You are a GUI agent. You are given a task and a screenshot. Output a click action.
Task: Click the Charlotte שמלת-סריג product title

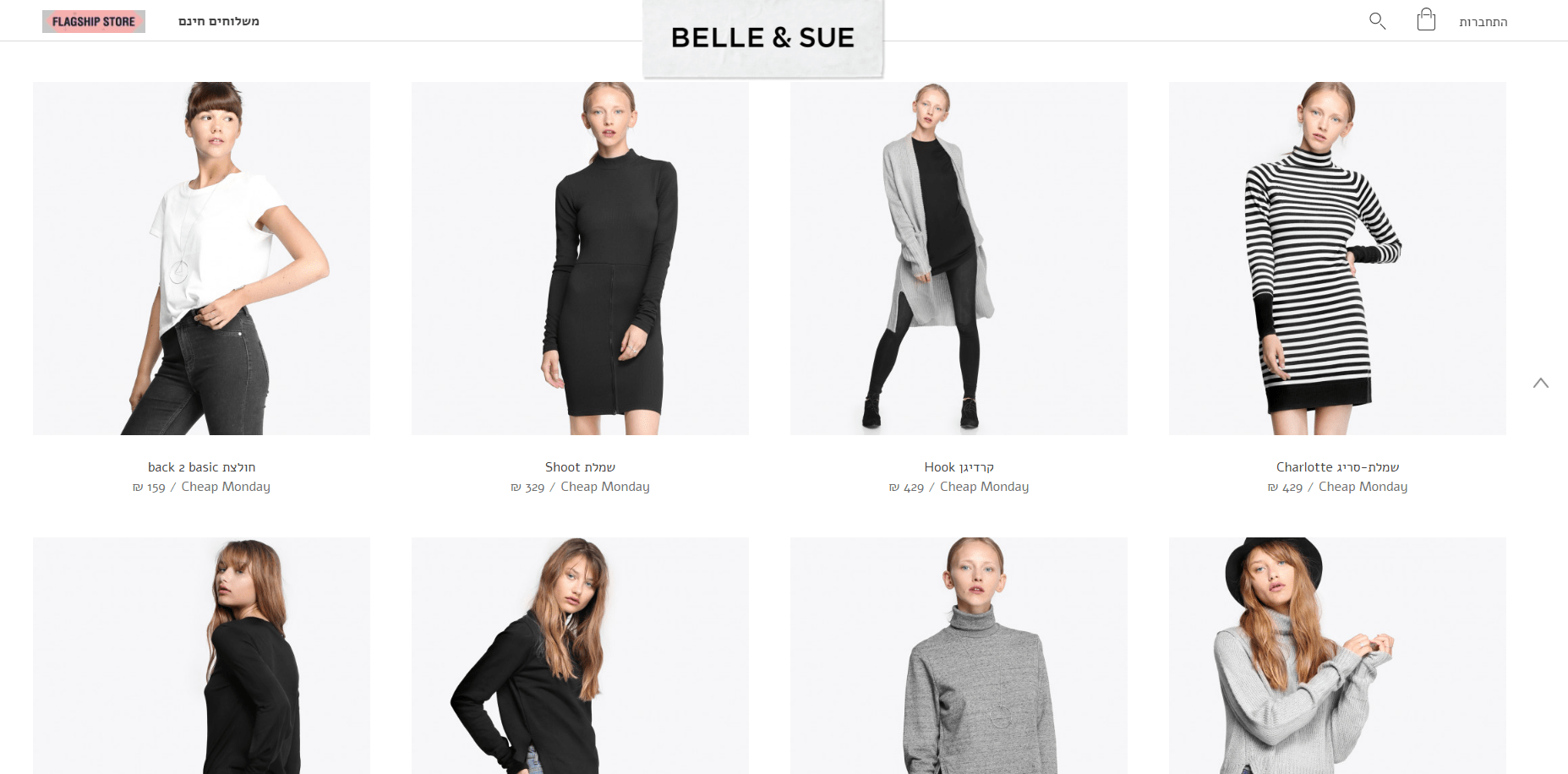(1337, 467)
